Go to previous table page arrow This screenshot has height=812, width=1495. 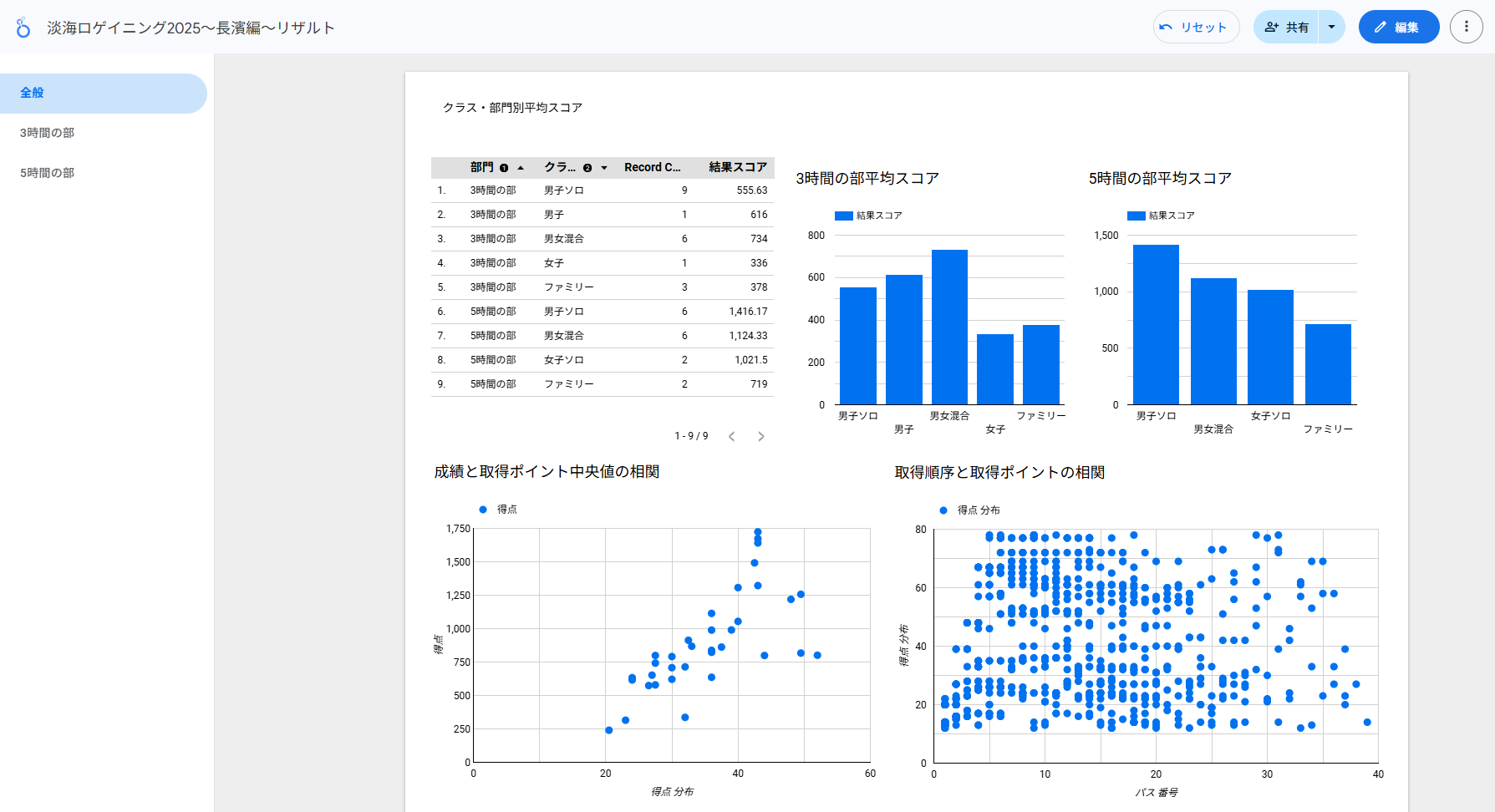(731, 436)
